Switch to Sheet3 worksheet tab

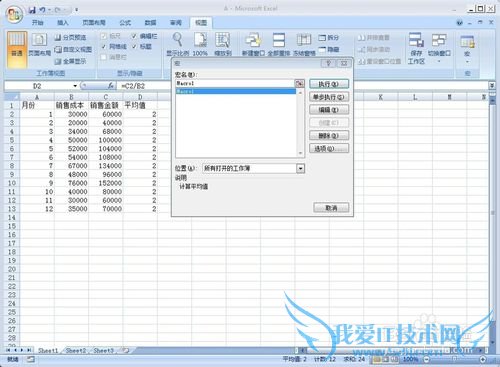click(104, 350)
